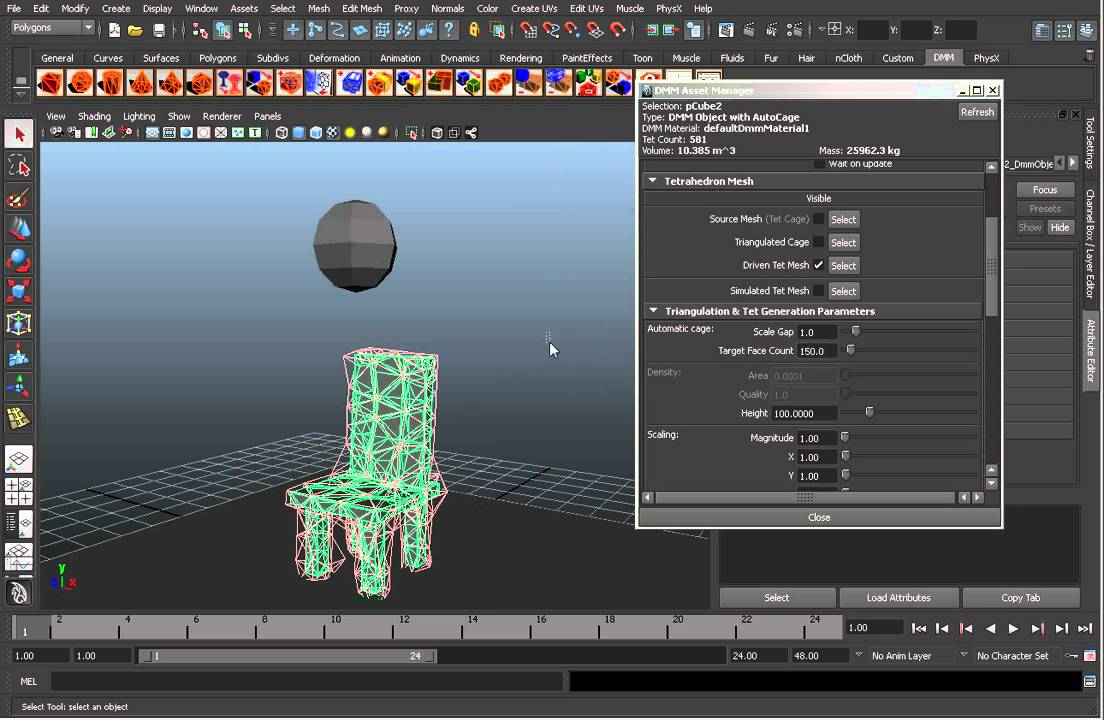Screen dimensions: 1104x720
Task: Collapse Triangulation & Tet Generation Parameters
Action: point(653,311)
